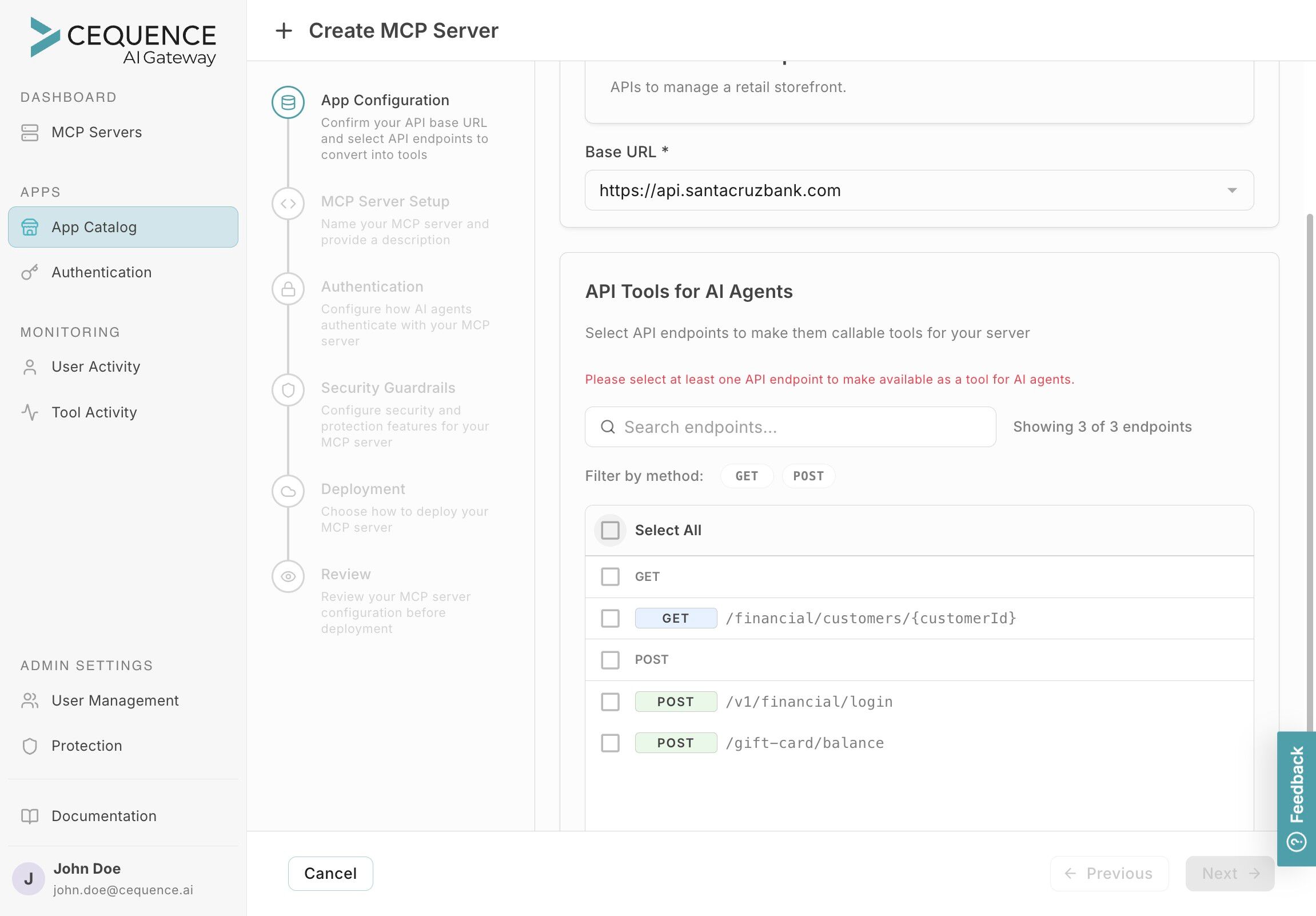Click the Authentication step lock icon

tap(288, 289)
